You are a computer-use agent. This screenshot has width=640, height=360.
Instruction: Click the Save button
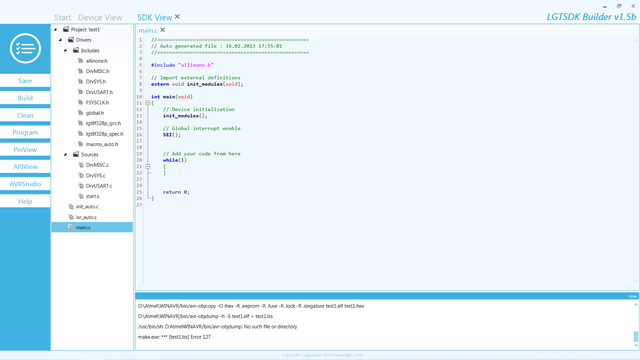click(x=25, y=81)
